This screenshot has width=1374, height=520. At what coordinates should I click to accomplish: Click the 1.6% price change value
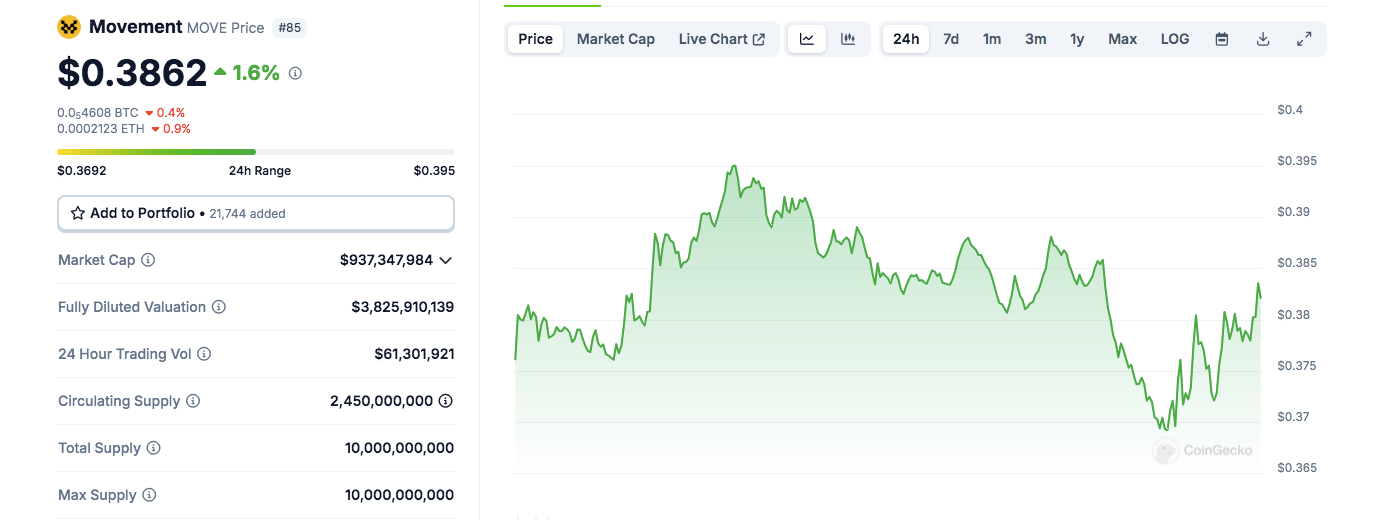256,72
